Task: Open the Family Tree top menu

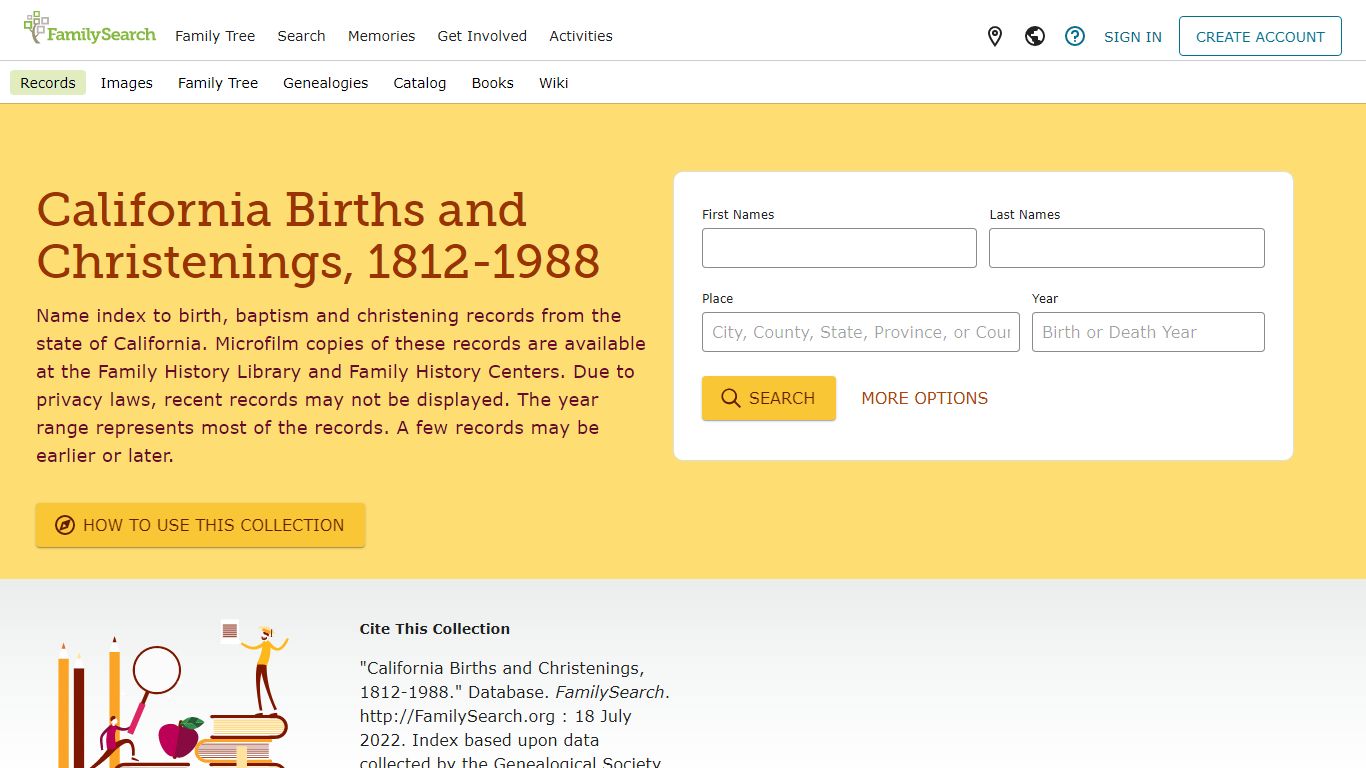Action: tap(215, 36)
